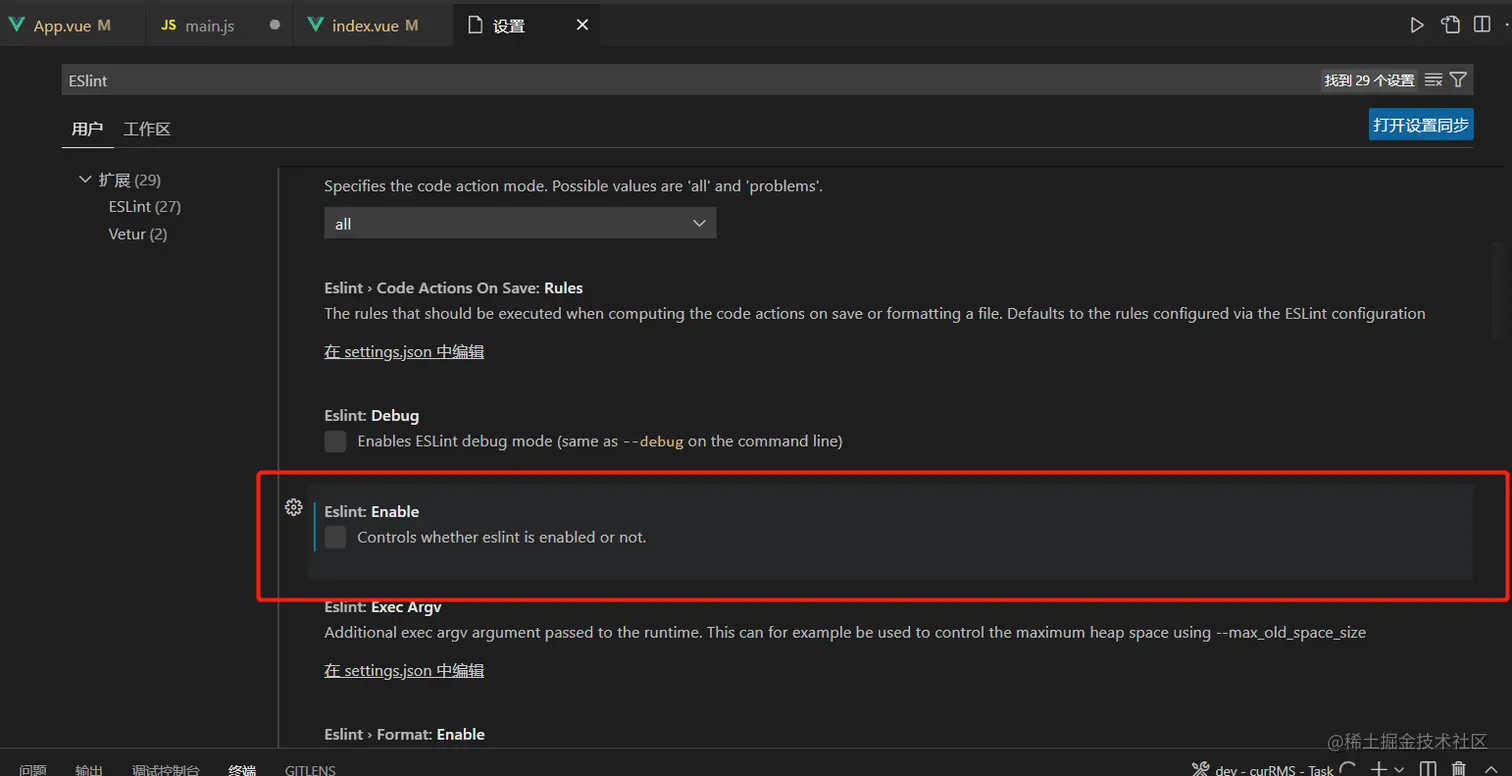Select Vetur (2) in the settings tree
This screenshot has height=776, width=1512.
(138, 234)
